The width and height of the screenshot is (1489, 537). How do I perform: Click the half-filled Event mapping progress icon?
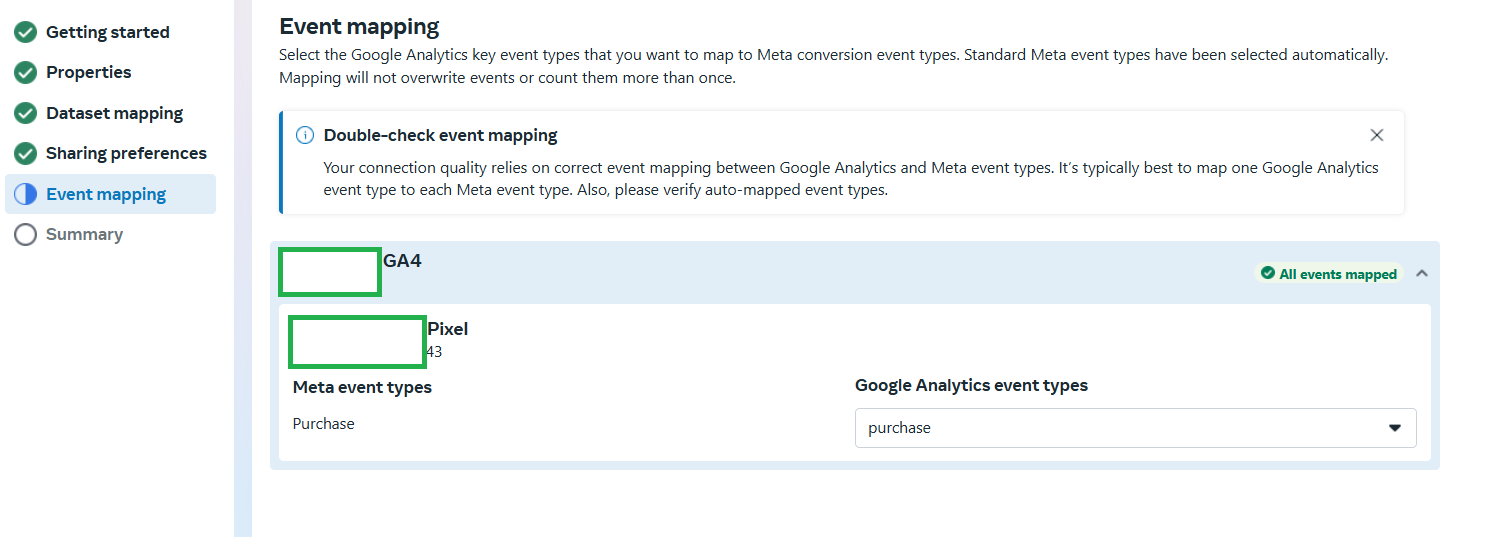click(26, 194)
